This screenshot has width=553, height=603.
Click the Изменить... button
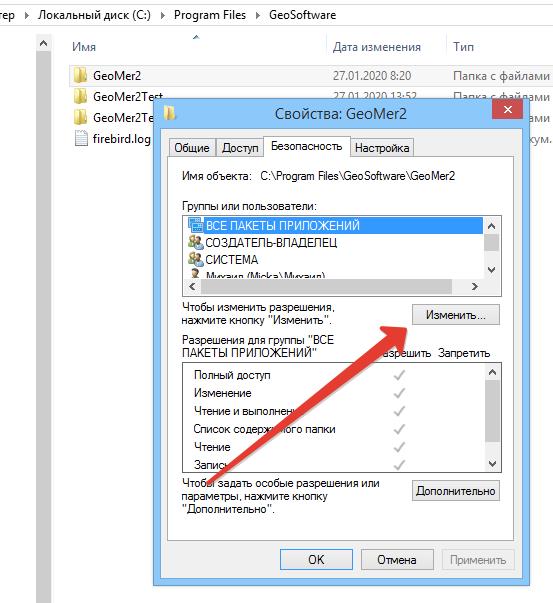pyautogui.click(x=456, y=315)
